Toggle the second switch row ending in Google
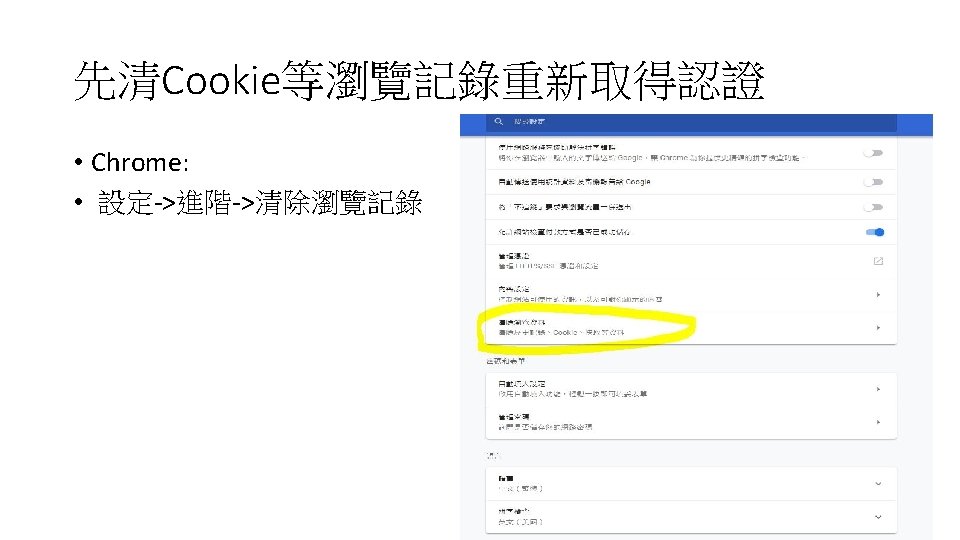 874,182
